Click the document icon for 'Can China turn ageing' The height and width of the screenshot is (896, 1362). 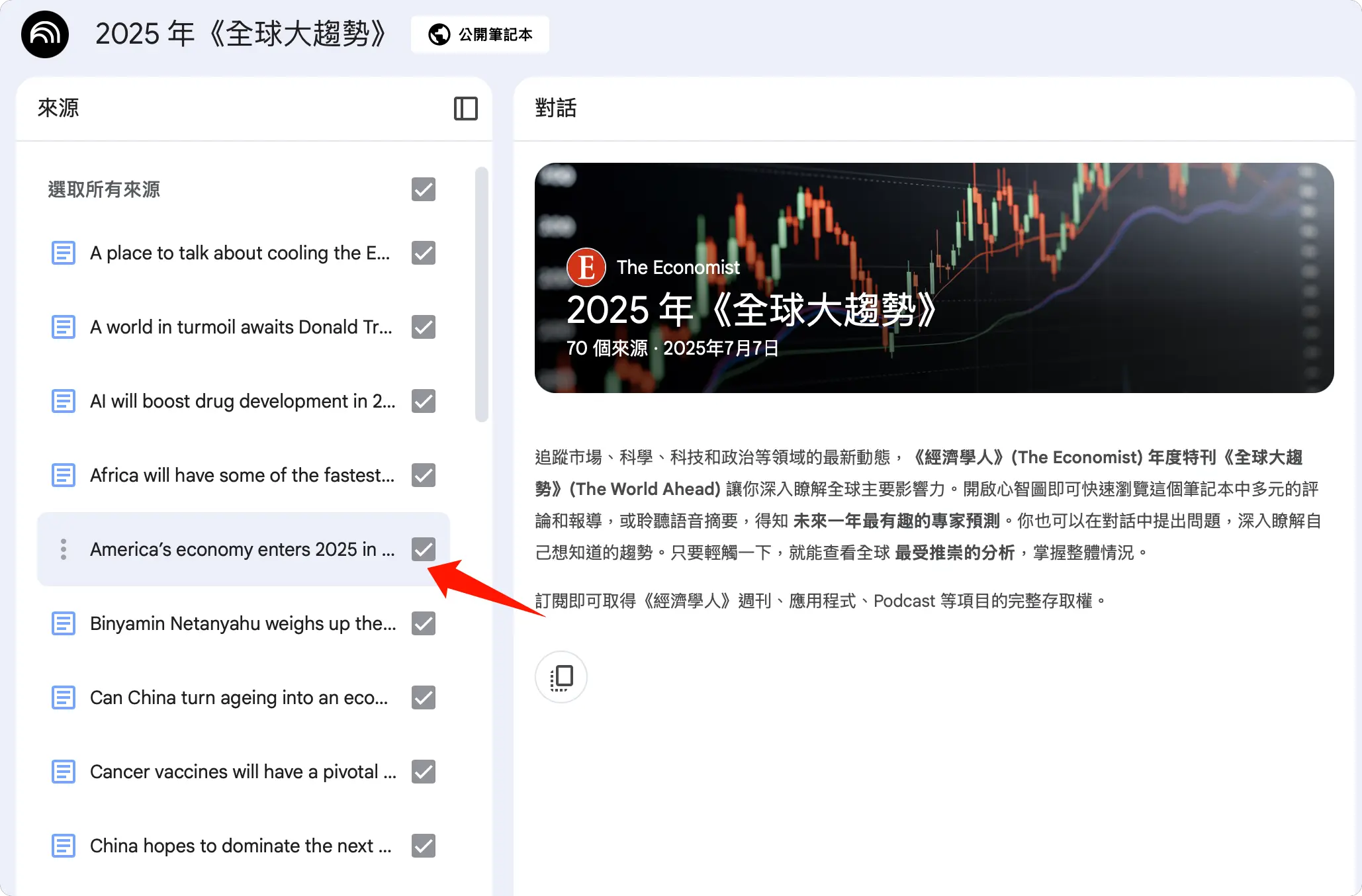64,697
